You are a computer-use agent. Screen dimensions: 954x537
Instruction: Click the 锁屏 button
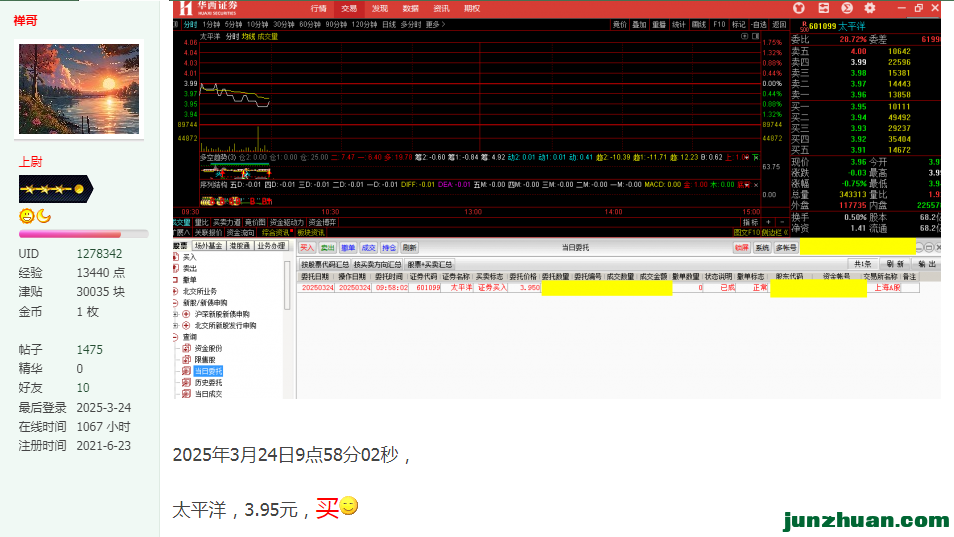(741, 248)
